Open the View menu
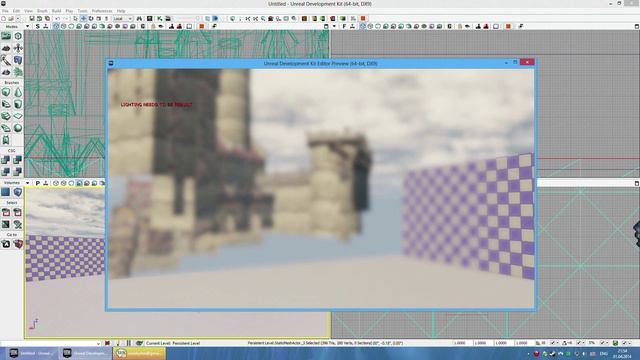Screen dimensions: 640x360 tap(28, 11)
